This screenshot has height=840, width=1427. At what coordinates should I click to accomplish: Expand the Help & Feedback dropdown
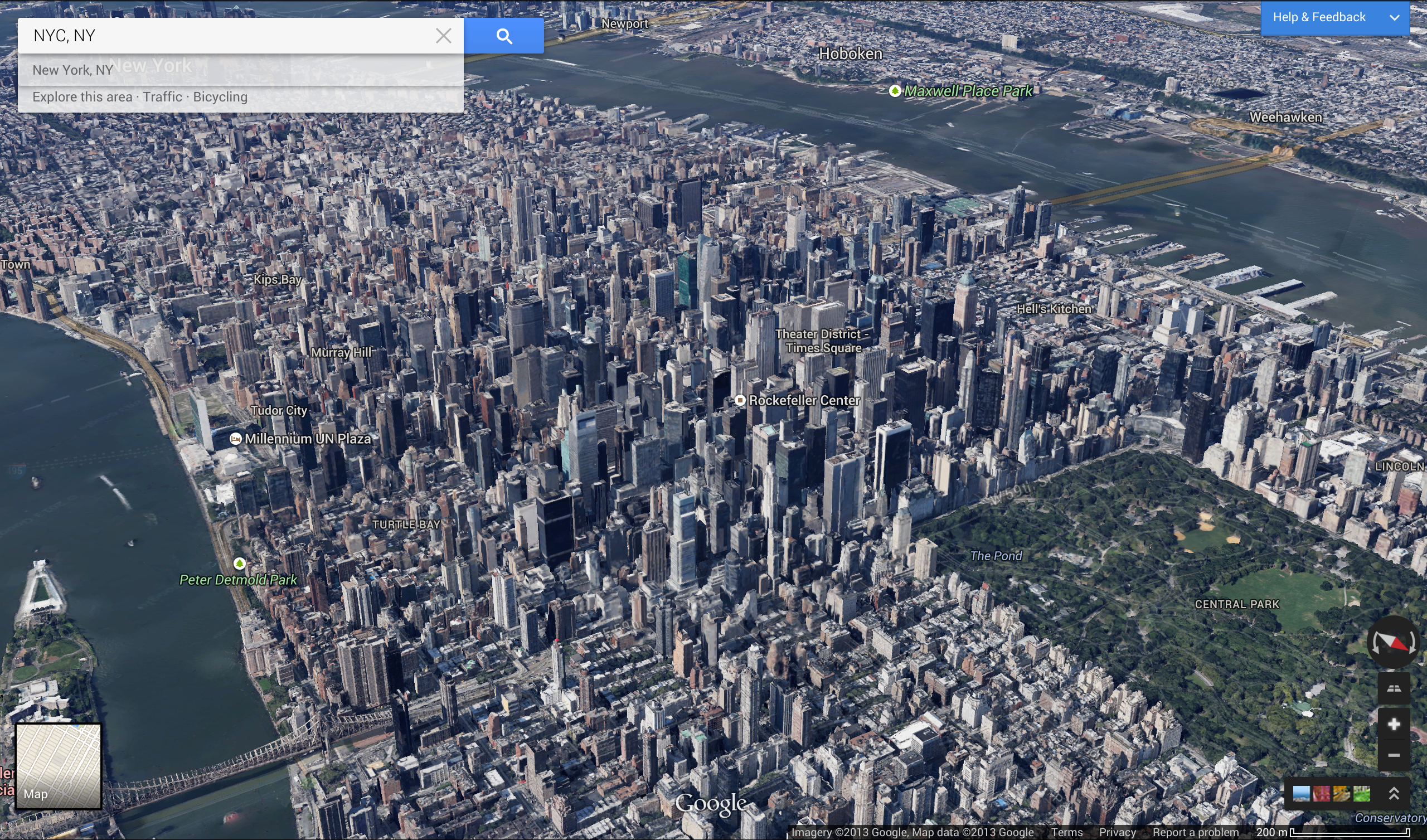click(1394, 18)
